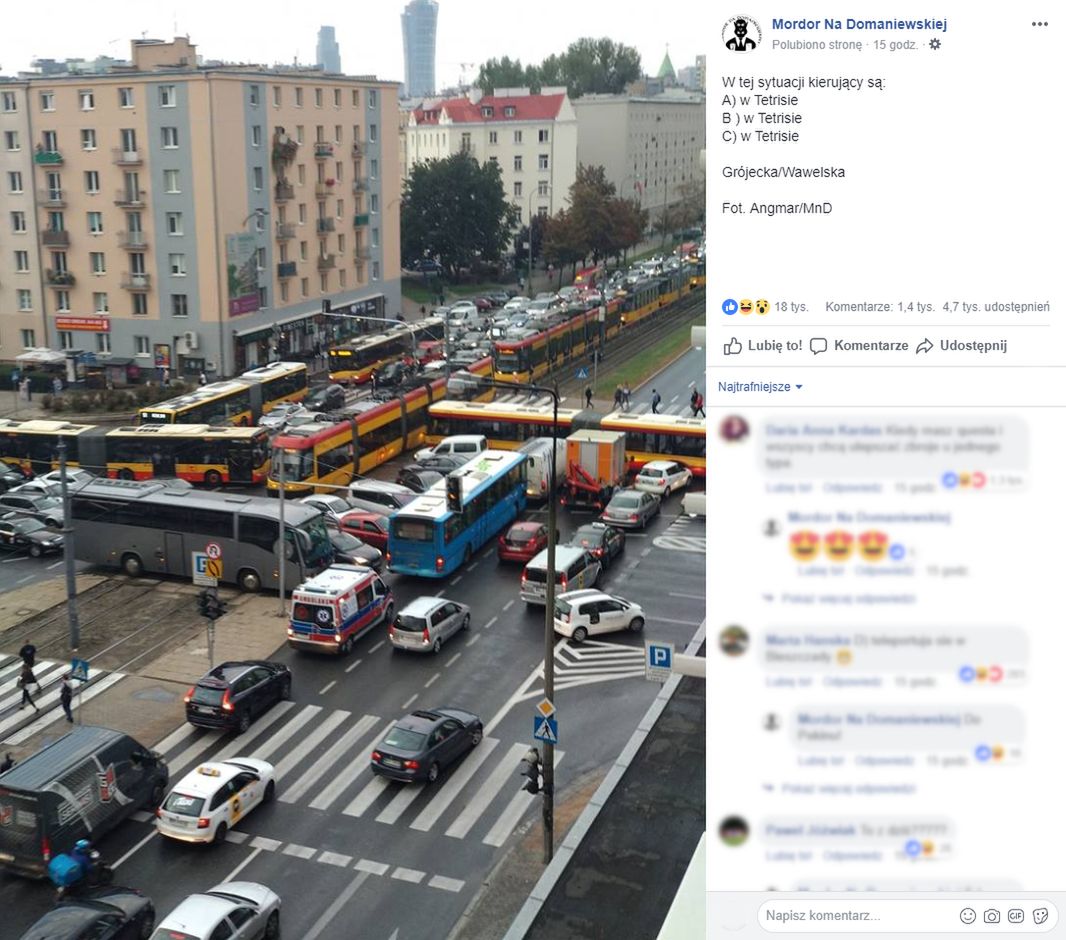Open the 15 godz. timestamp link
Viewport: 1066px width, 940px height.
[x=895, y=45]
